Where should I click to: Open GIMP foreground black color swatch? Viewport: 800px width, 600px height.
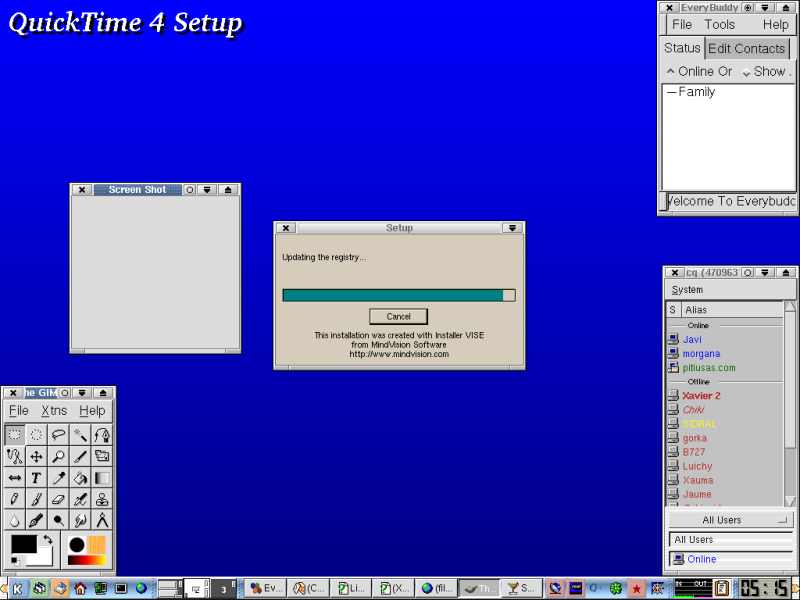tap(24, 544)
